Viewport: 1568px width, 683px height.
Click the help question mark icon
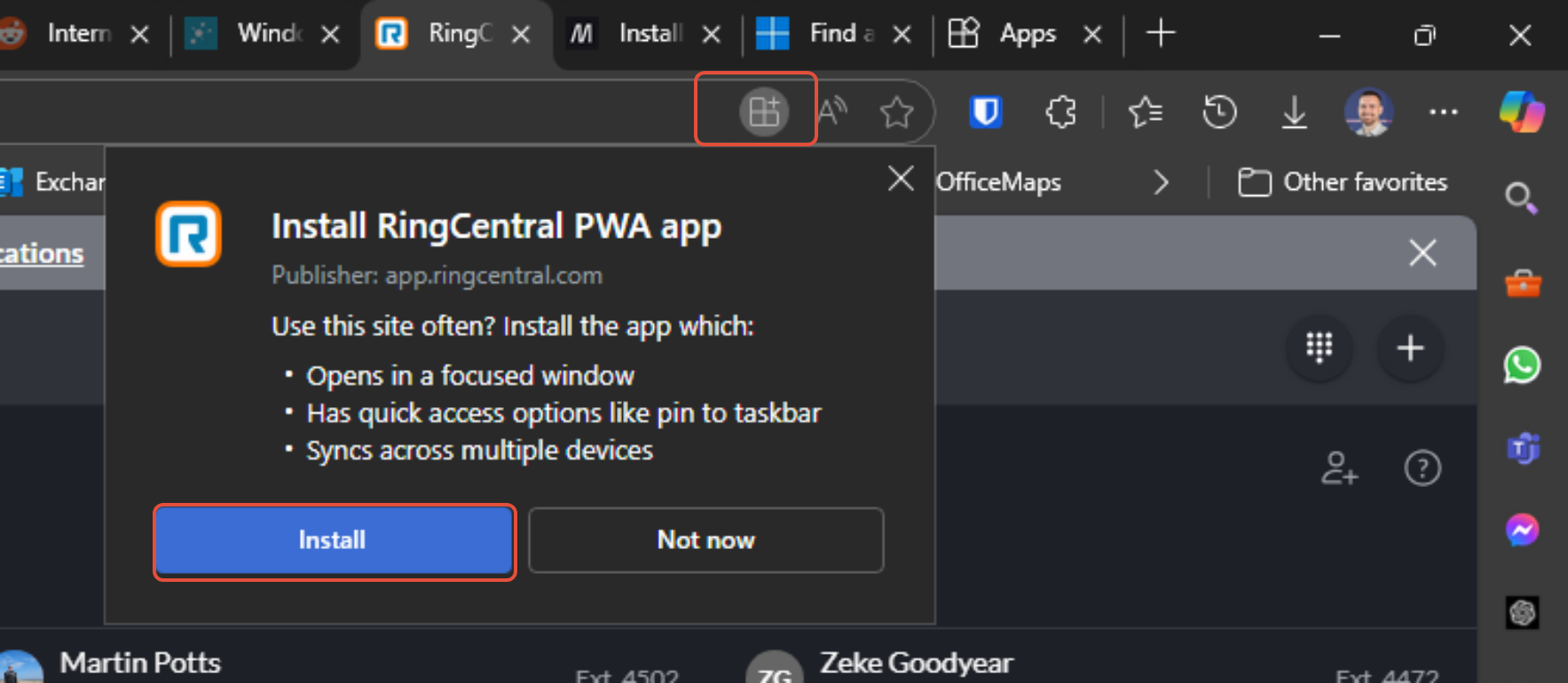pyautogui.click(x=1422, y=468)
